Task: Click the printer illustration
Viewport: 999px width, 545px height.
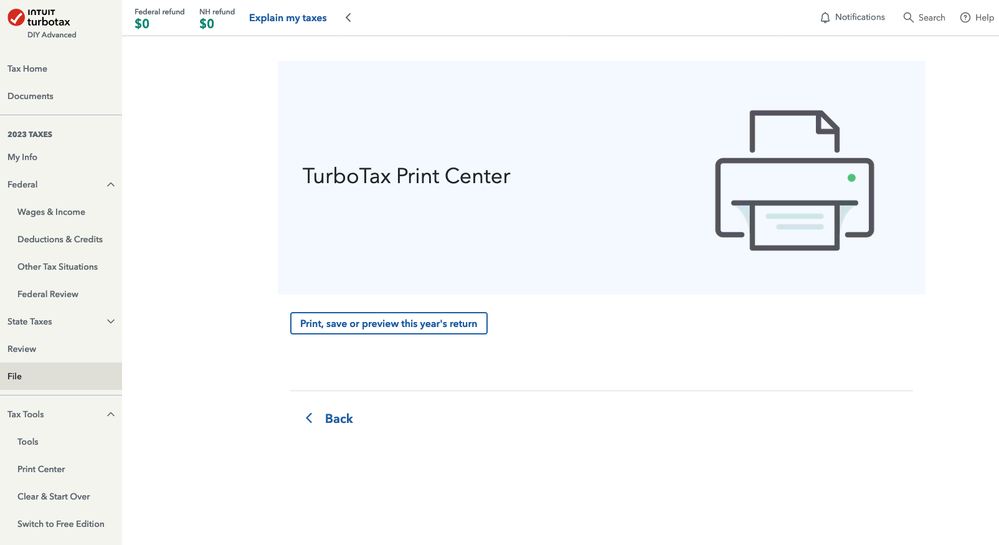Action: pyautogui.click(x=794, y=180)
